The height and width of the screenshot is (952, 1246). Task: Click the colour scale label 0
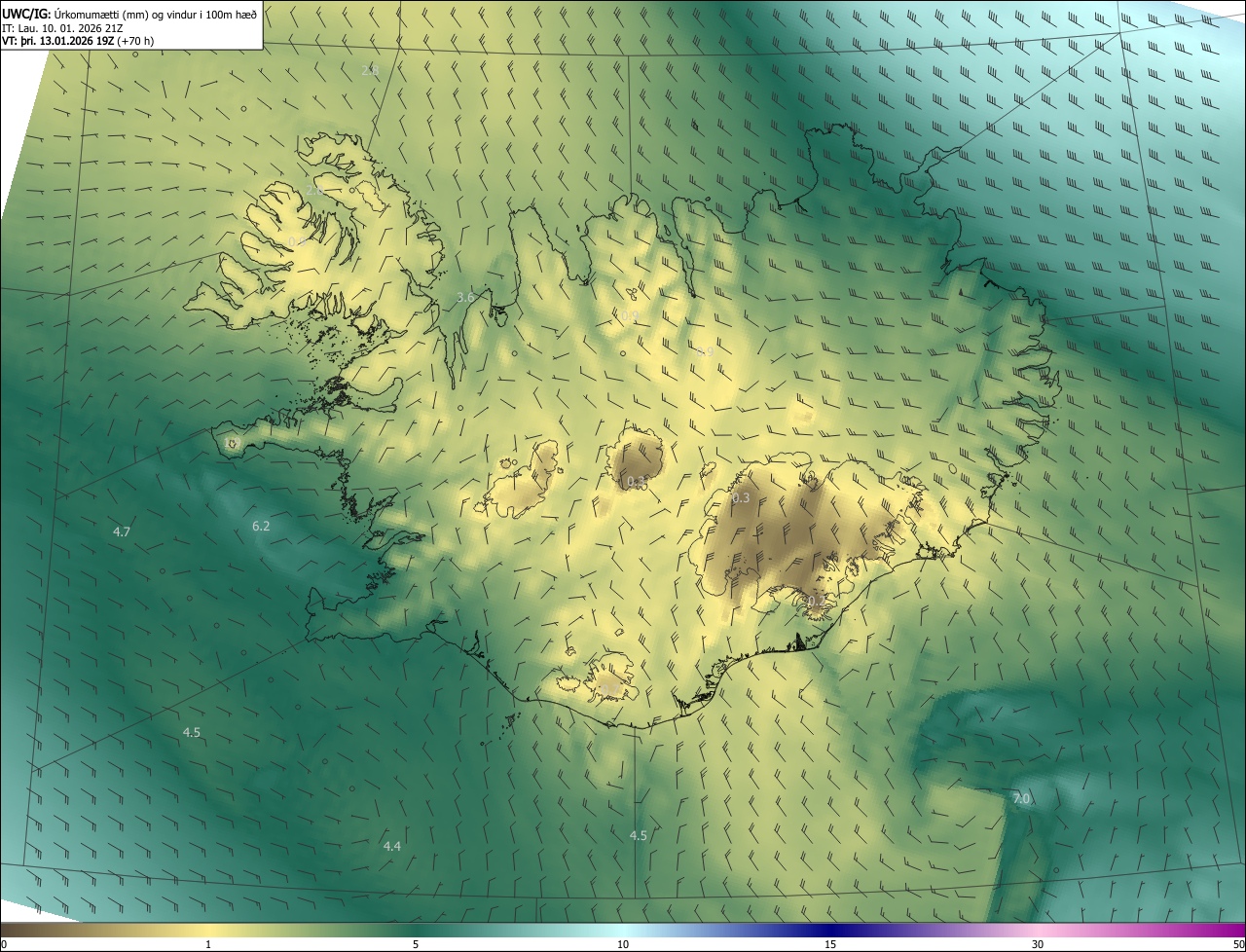click(x=4, y=945)
